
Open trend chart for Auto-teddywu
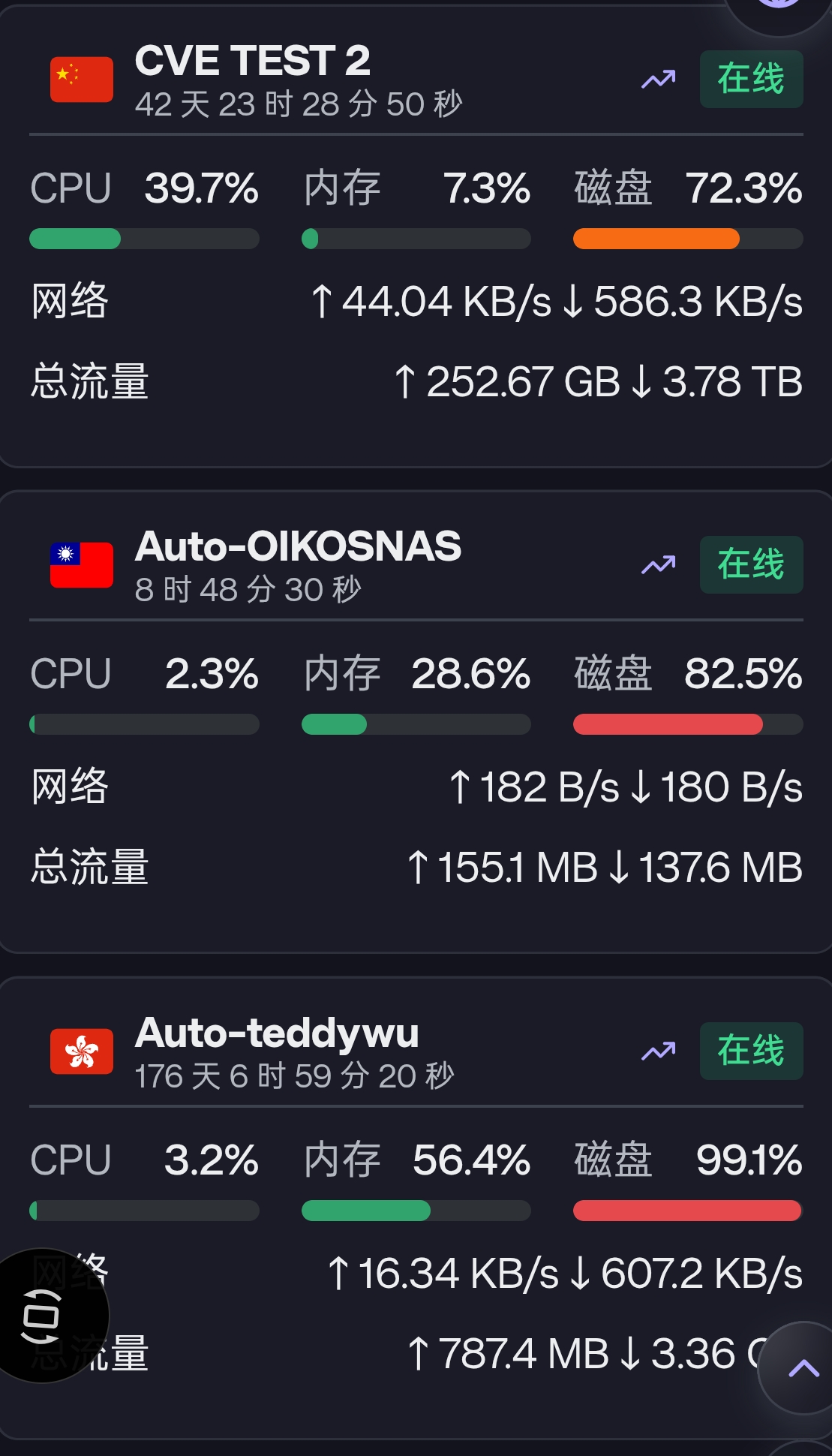pyautogui.click(x=658, y=1051)
